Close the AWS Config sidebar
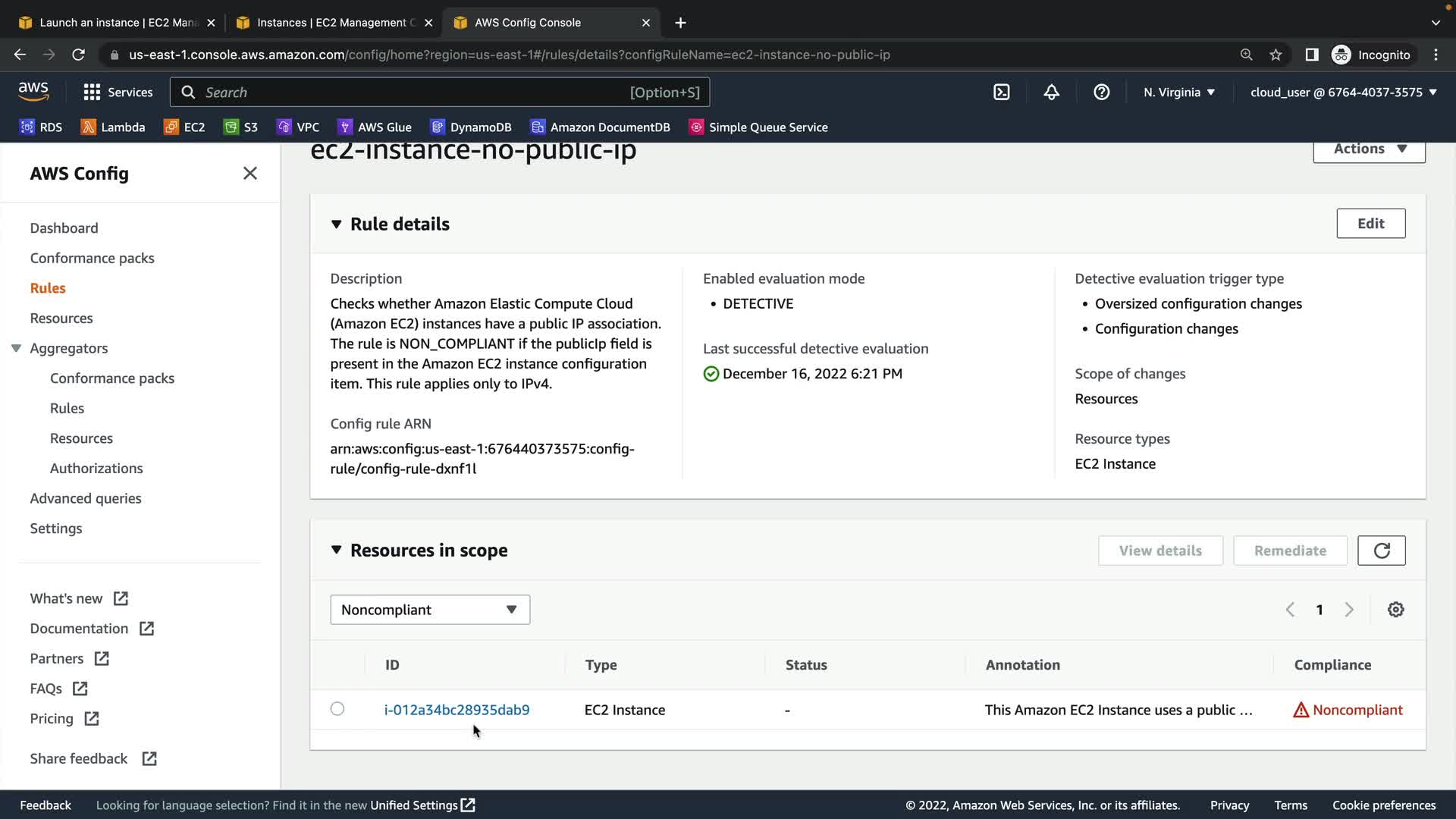The height and width of the screenshot is (819, 1456). [250, 174]
